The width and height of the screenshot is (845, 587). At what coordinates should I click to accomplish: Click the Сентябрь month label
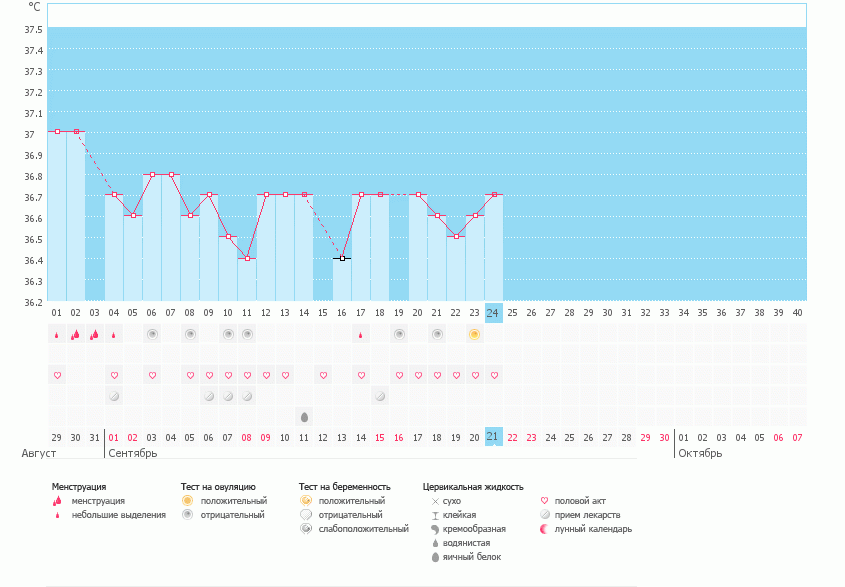[132, 453]
